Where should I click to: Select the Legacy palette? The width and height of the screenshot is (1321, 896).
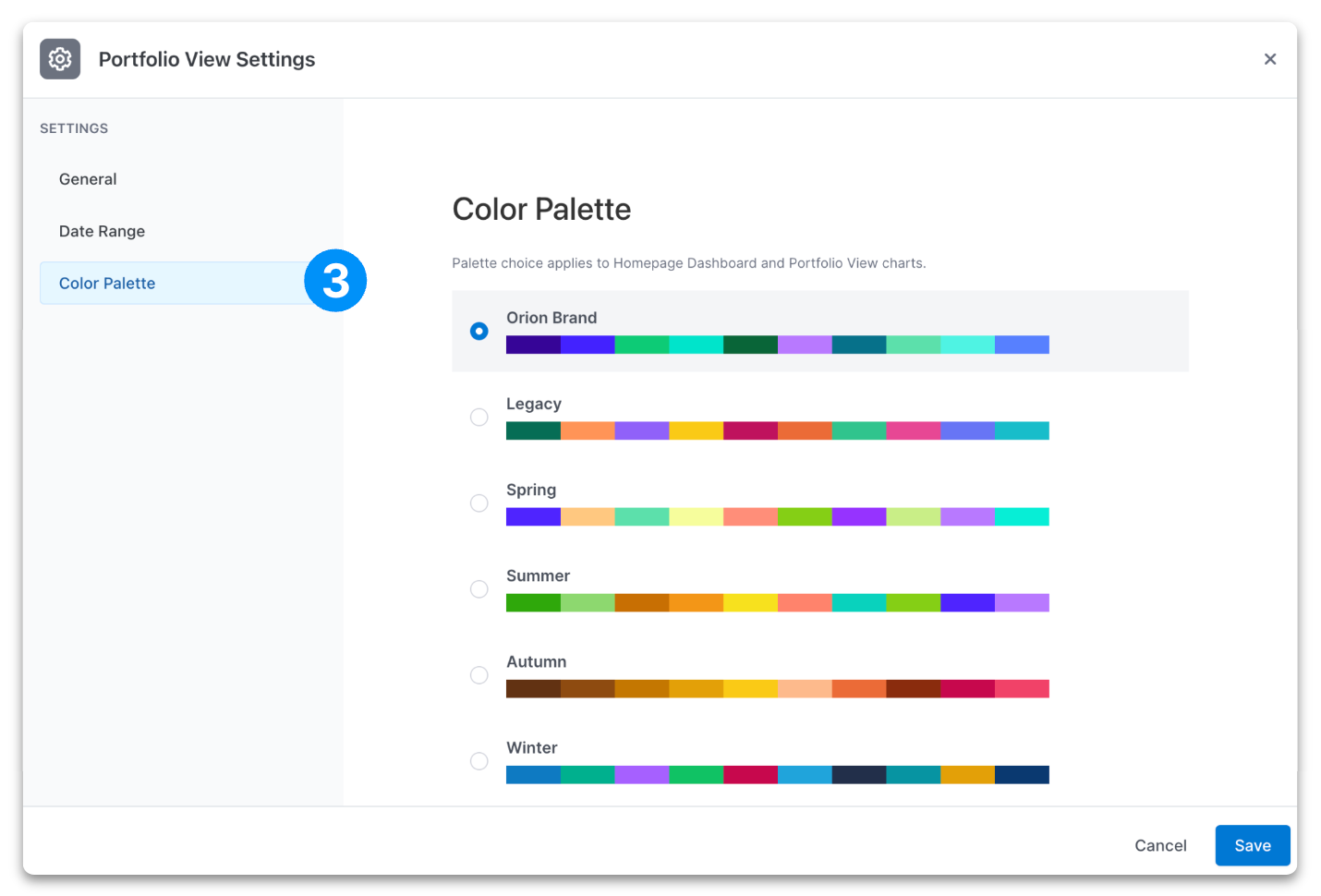click(x=479, y=417)
